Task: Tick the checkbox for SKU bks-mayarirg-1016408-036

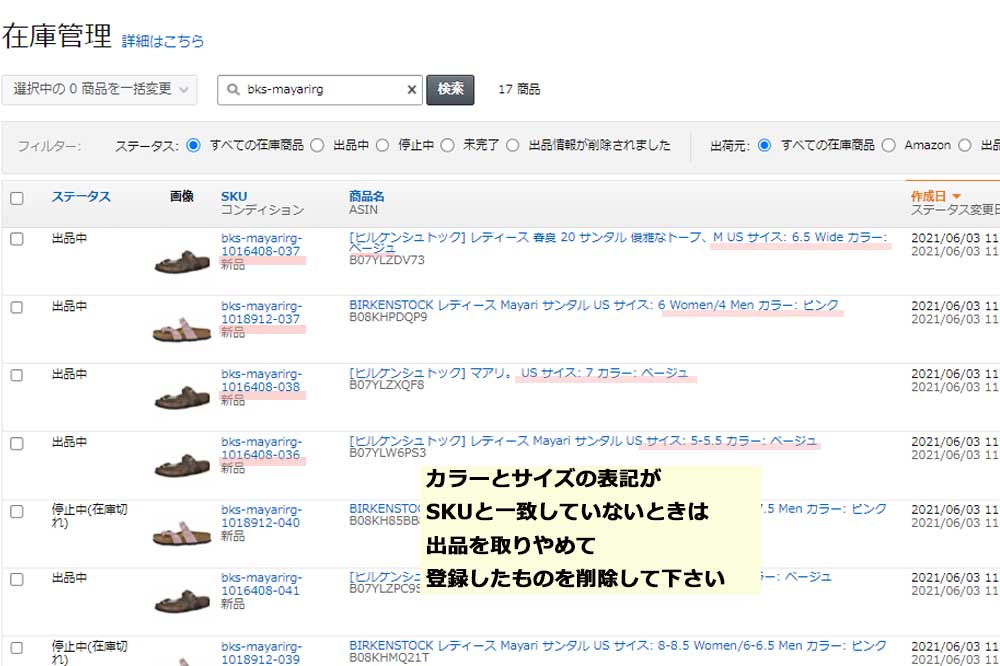Action: (x=17, y=443)
